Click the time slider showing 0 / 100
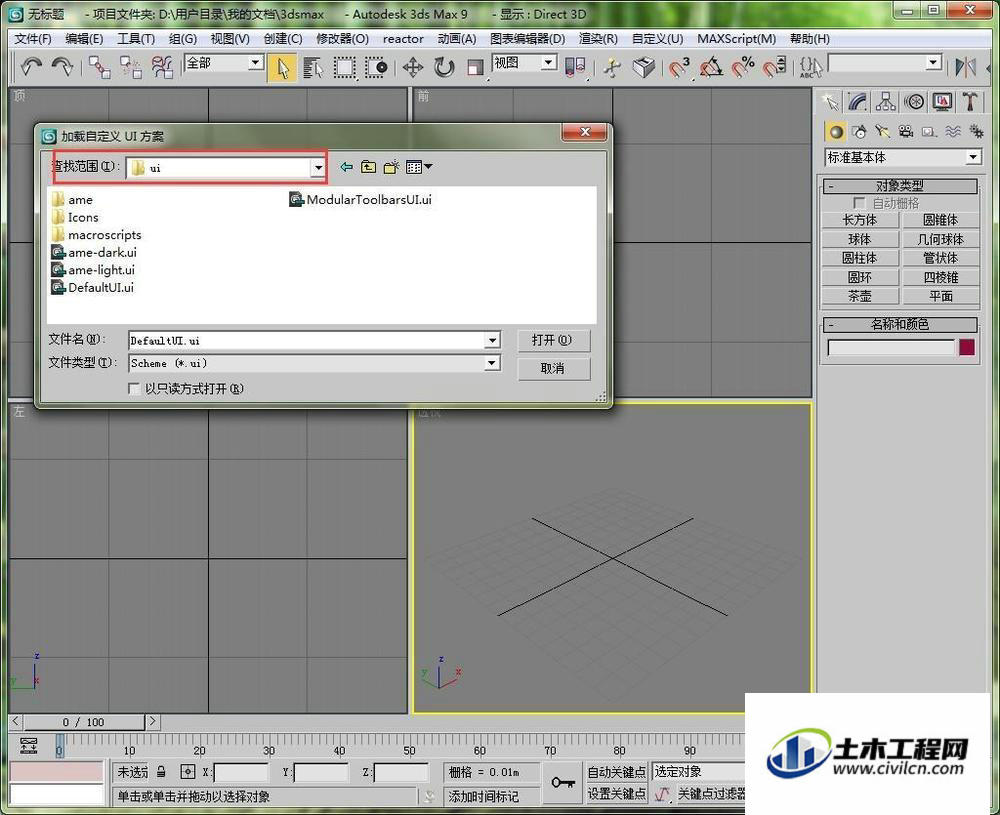The height and width of the screenshot is (815, 1000). pos(84,722)
